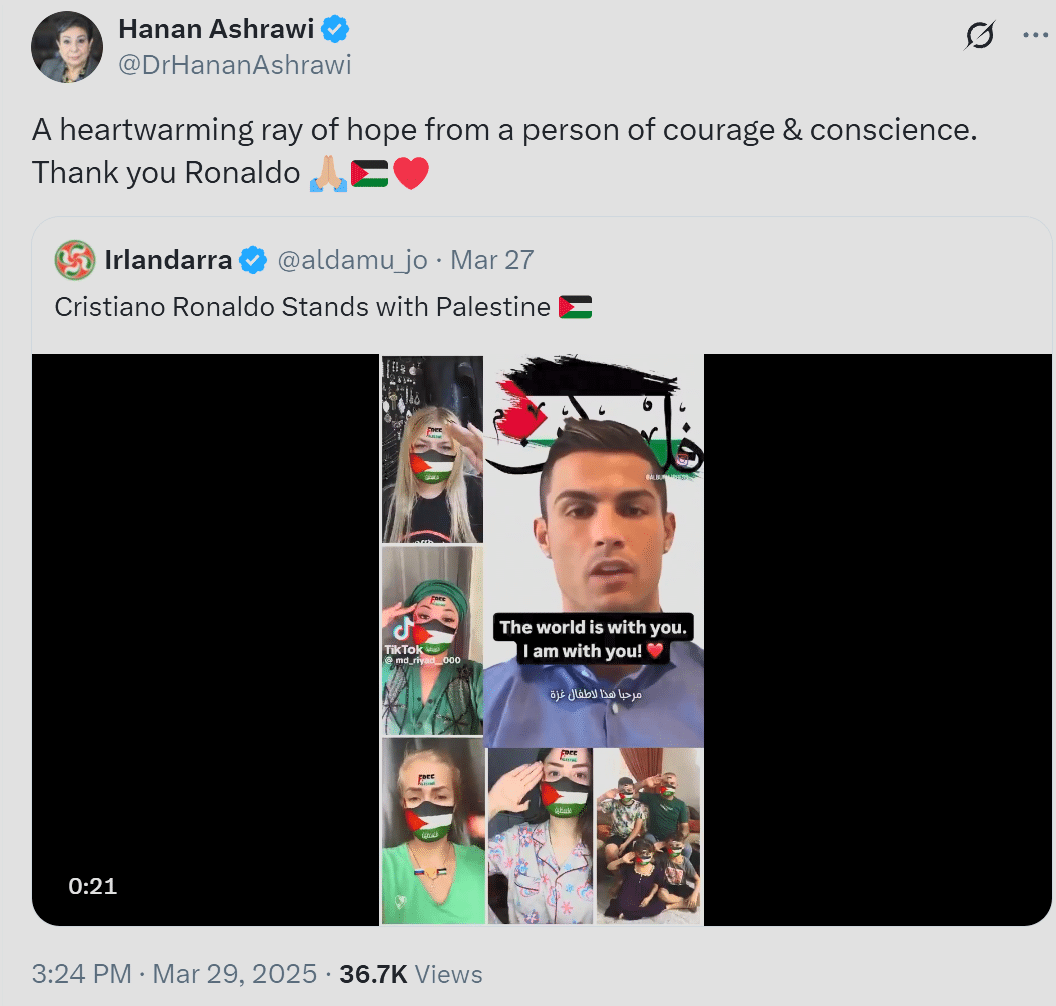1056x1006 pixels.
Task: Play the embedded video in the quoted post
Action: click(x=541, y=640)
